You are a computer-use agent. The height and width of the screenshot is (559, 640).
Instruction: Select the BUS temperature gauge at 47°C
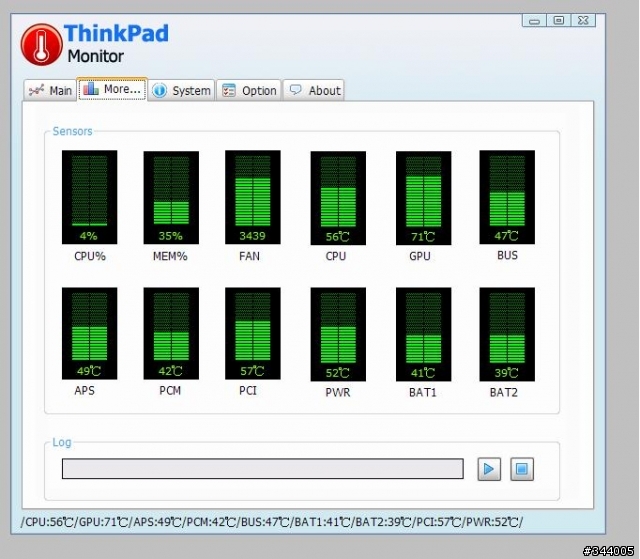(x=507, y=197)
